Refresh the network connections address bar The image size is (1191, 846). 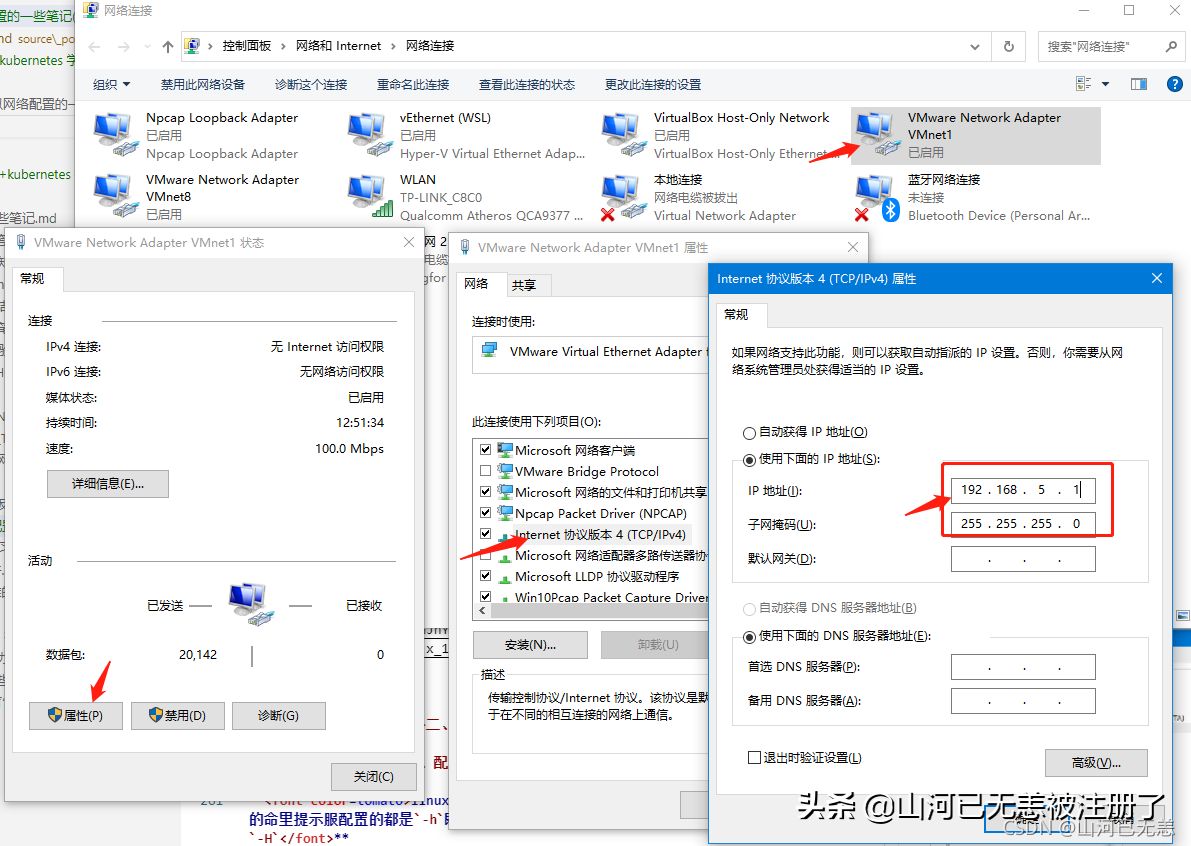(1009, 46)
